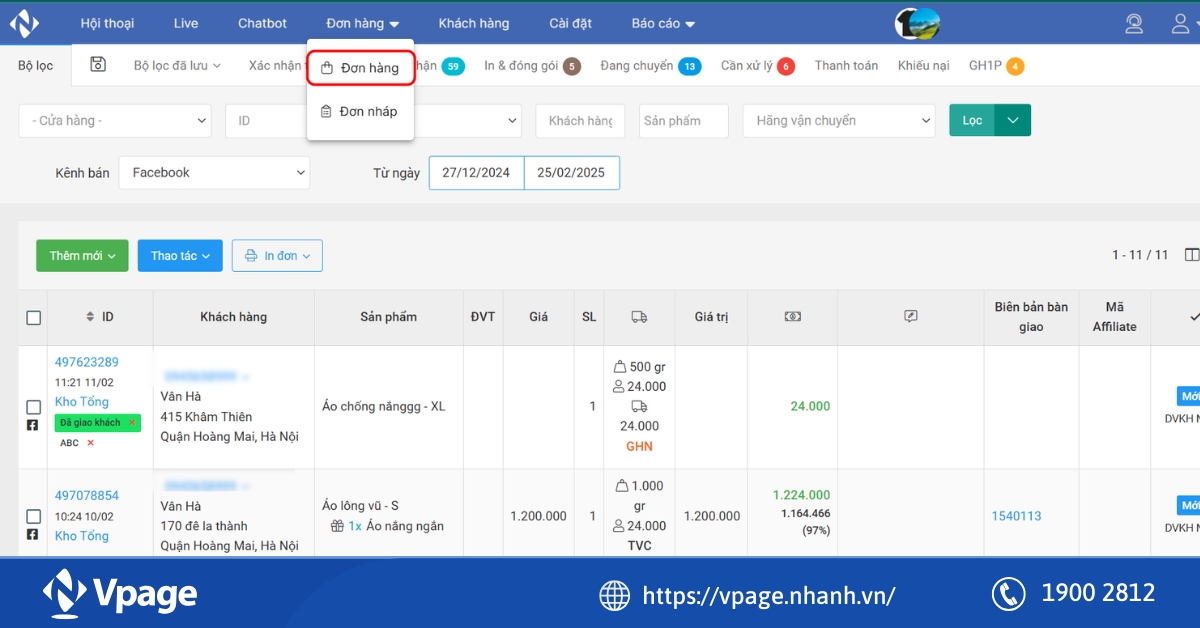Open the note icon column header
Image resolution: width=1200 pixels, height=628 pixels.
pos(909,317)
